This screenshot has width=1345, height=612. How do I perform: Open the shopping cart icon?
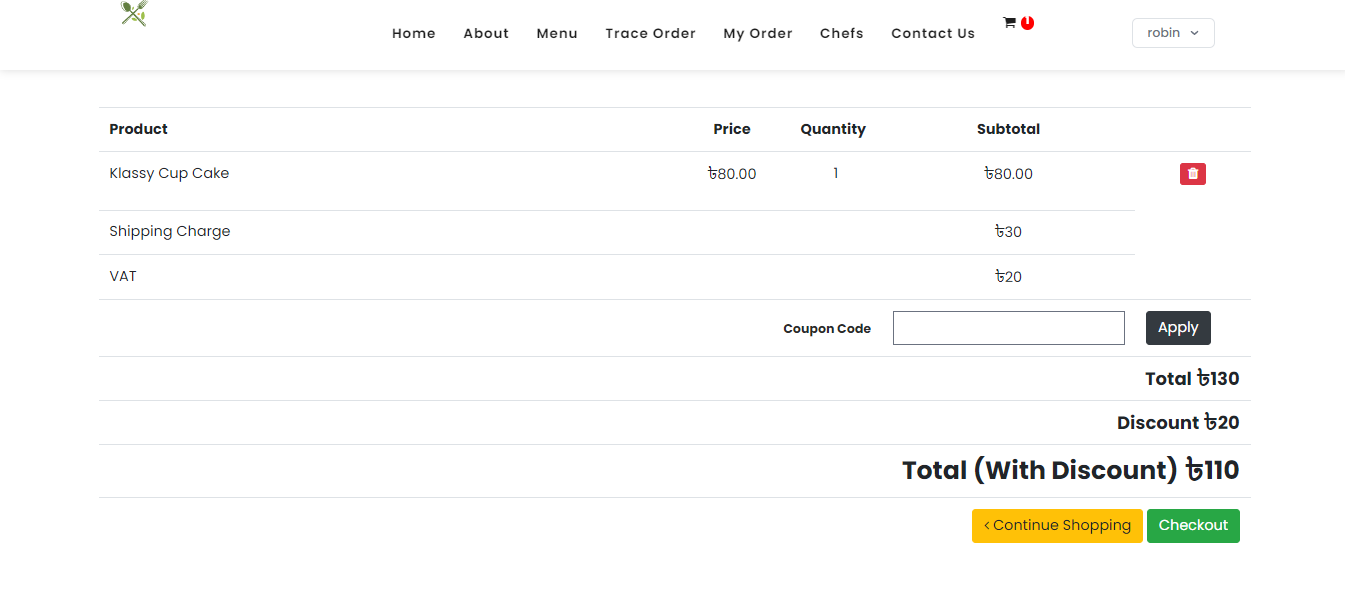tap(1009, 22)
